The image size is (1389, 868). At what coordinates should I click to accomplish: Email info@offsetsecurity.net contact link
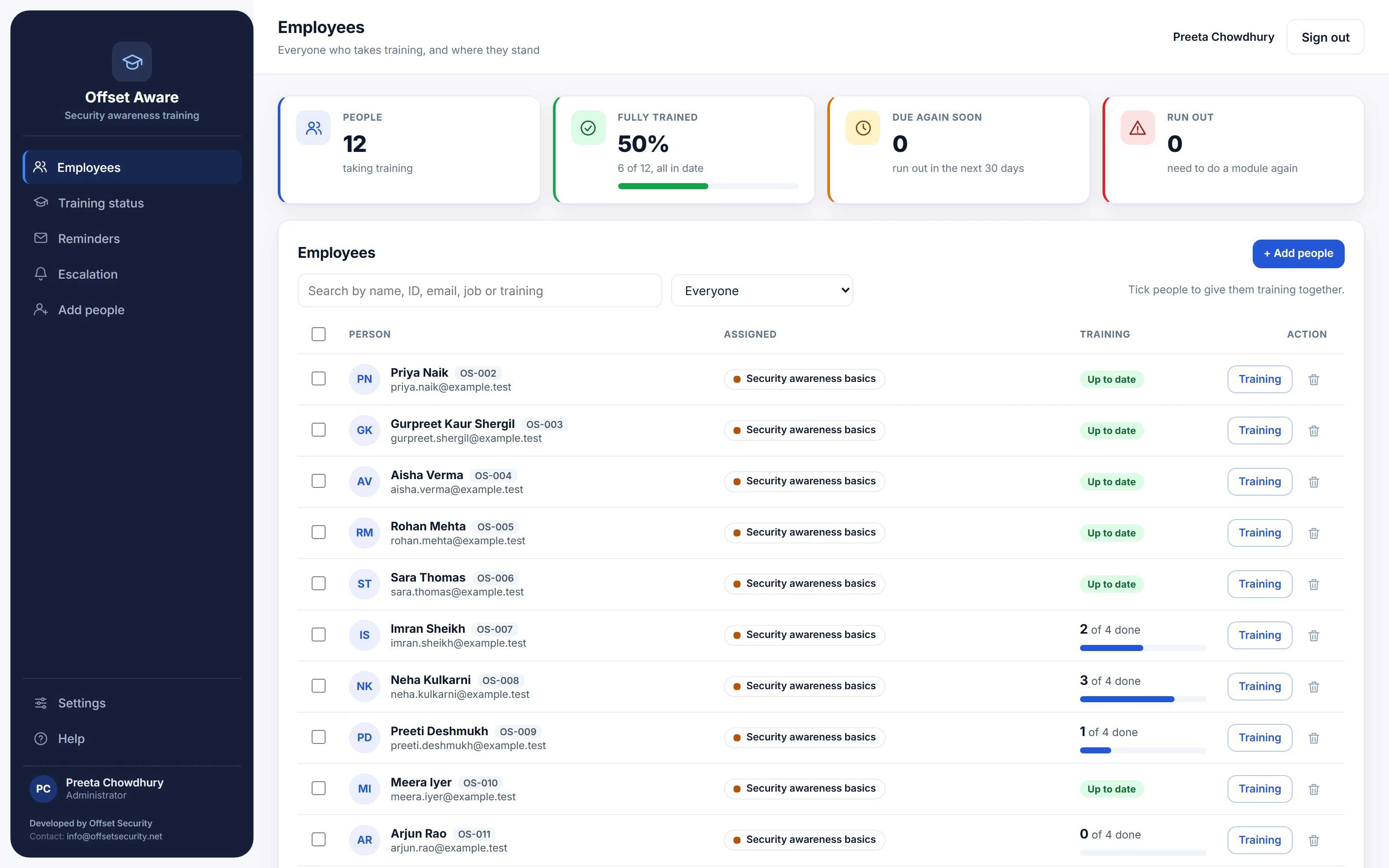click(x=114, y=836)
